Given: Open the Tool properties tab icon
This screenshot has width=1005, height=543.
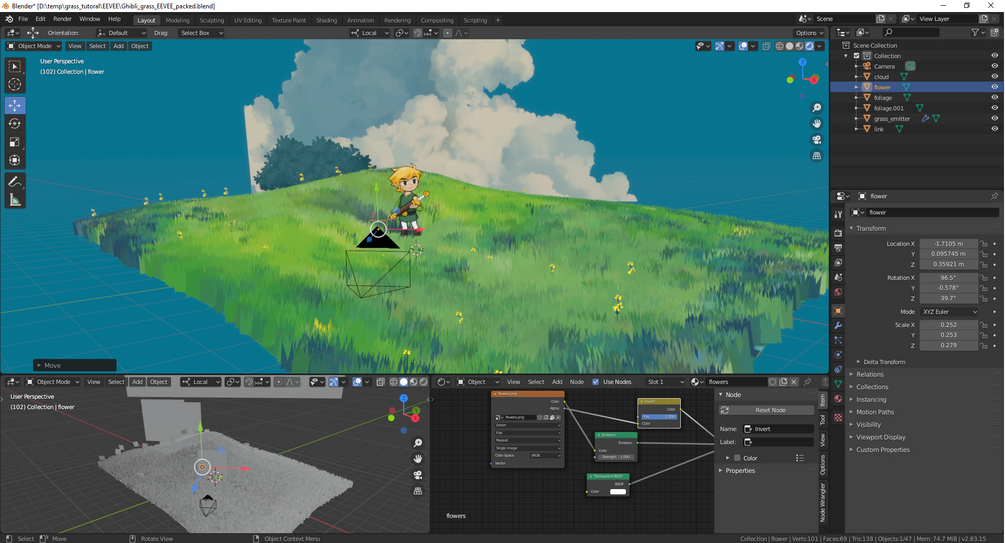Looking at the screenshot, I should (x=838, y=215).
